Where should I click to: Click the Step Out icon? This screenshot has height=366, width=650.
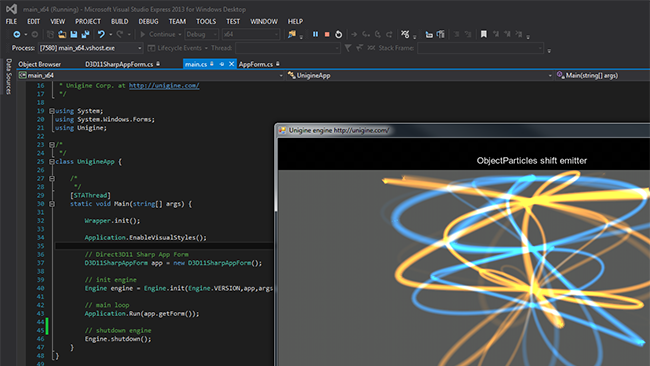(x=389, y=34)
